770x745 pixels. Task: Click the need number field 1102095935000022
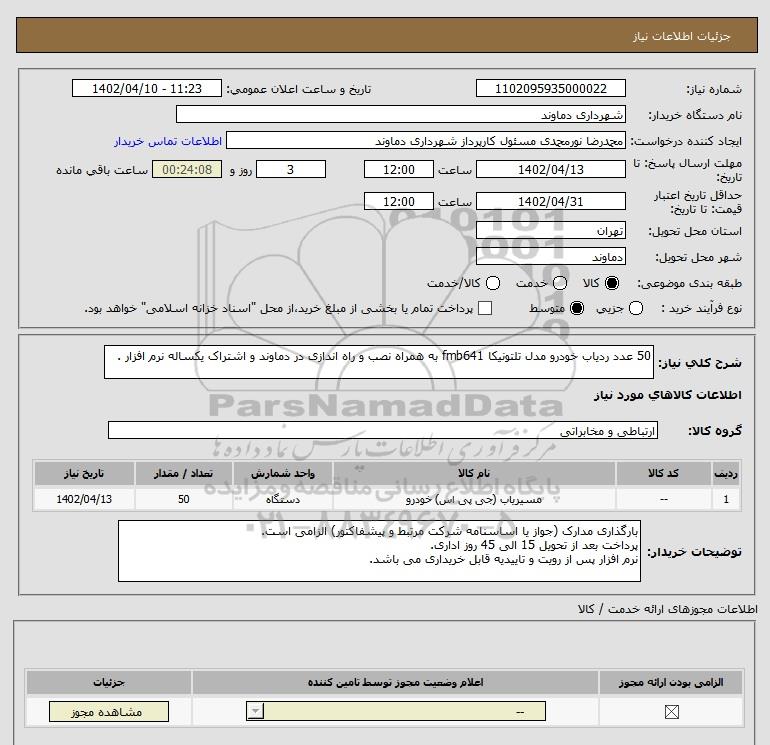(550, 88)
